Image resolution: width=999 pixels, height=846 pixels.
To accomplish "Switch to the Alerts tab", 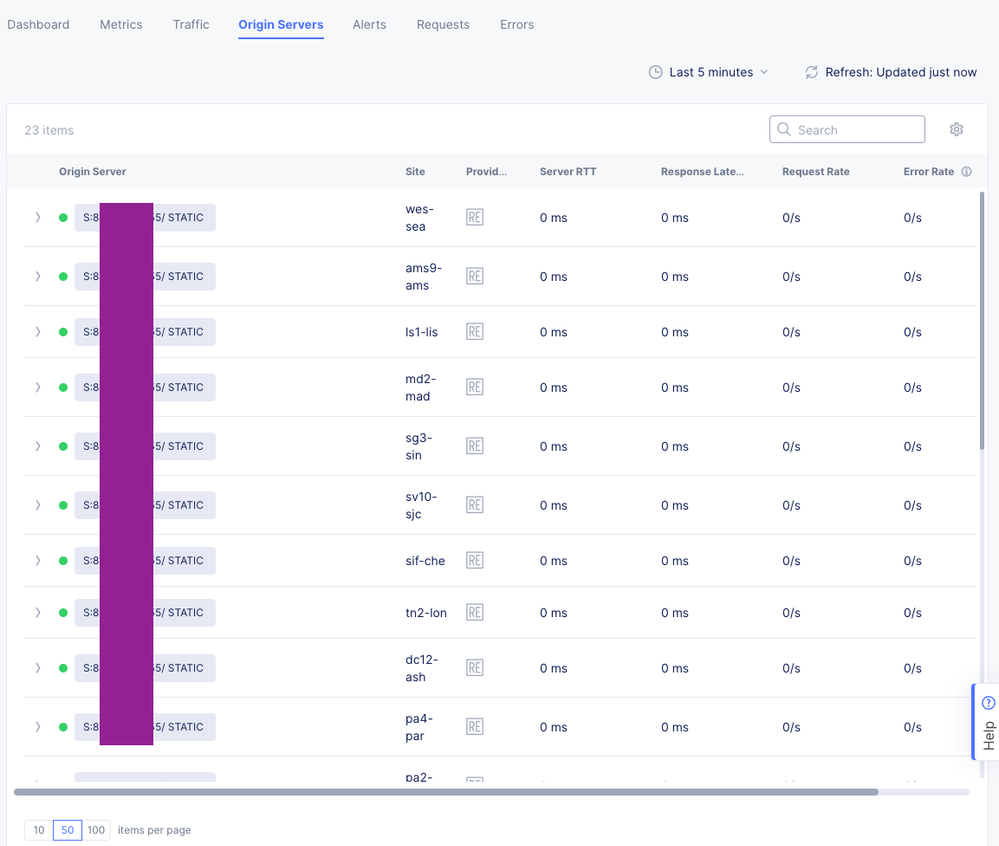I will (x=369, y=25).
